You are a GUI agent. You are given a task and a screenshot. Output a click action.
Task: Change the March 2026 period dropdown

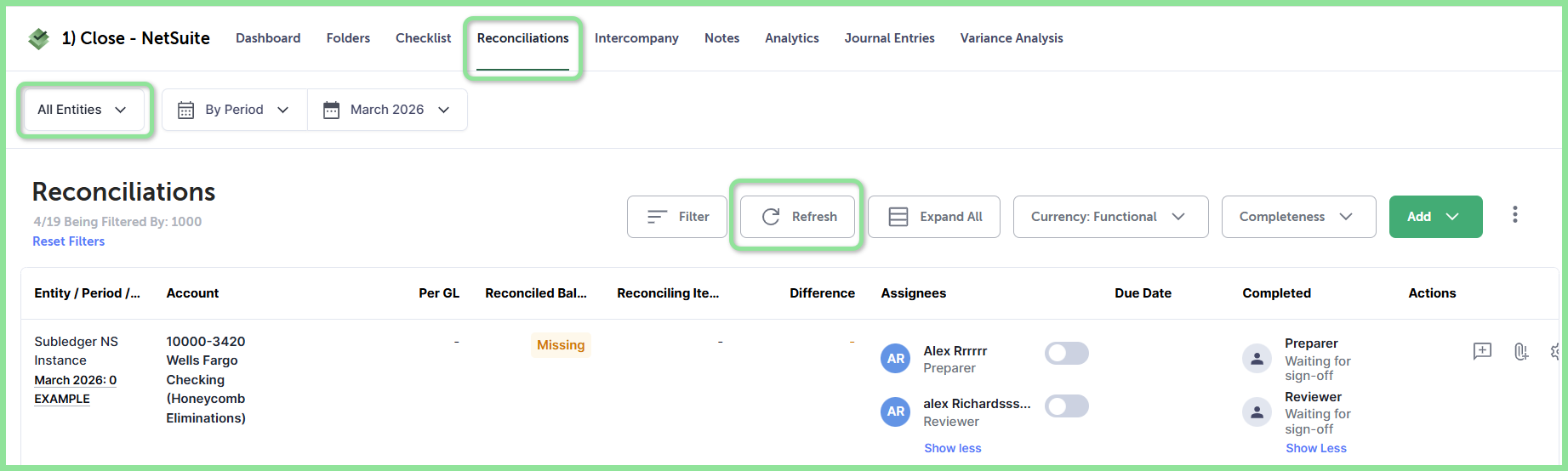(387, 110)
